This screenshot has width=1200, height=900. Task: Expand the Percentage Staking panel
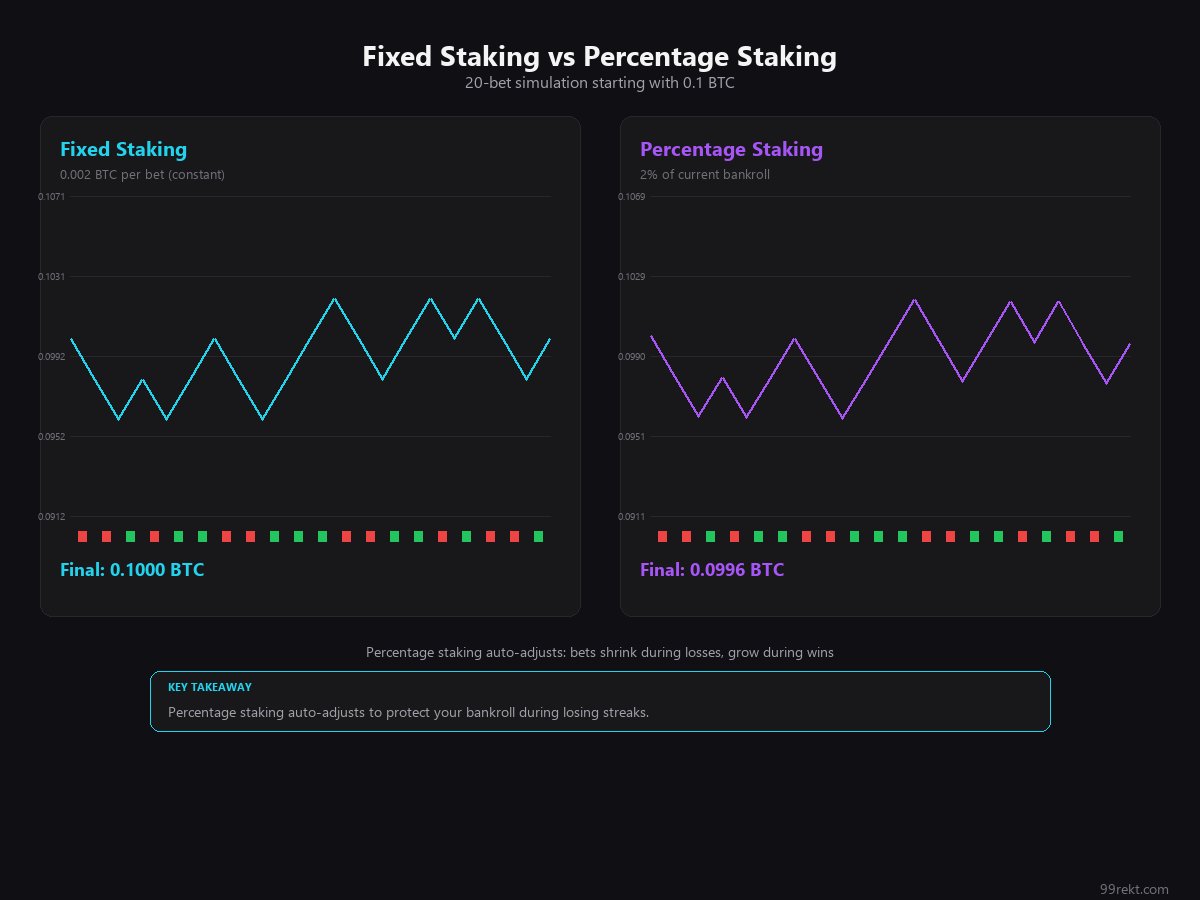(890, 366)
